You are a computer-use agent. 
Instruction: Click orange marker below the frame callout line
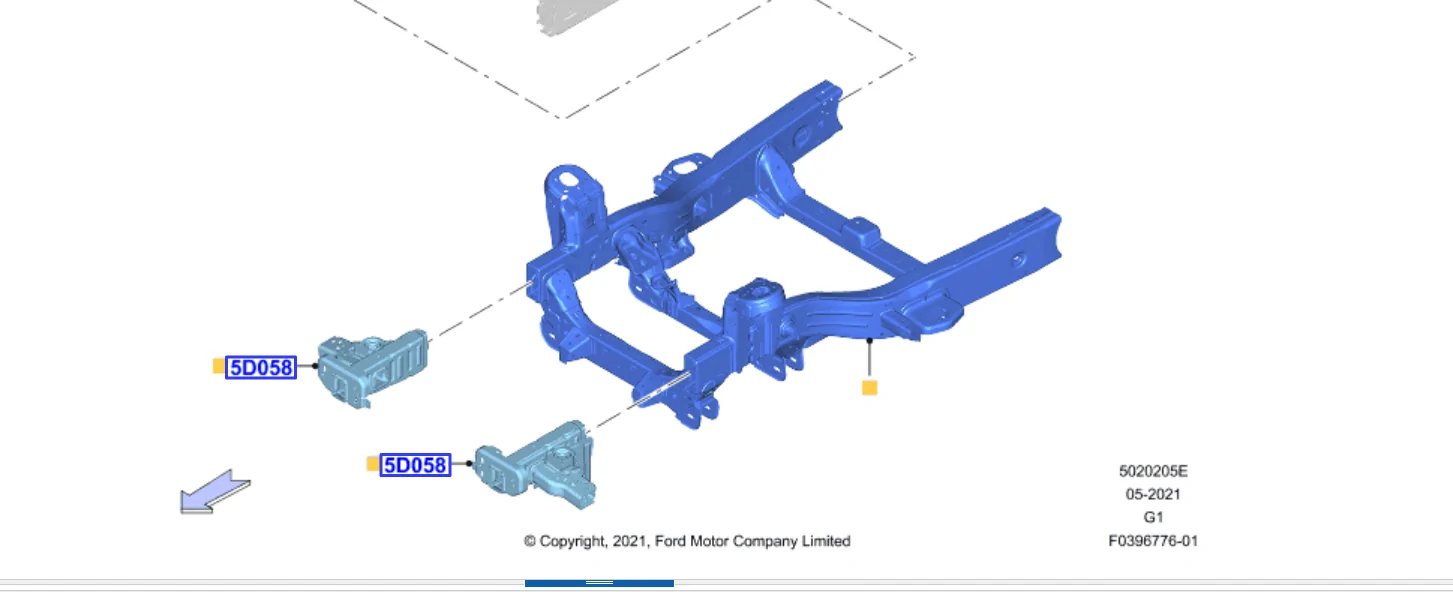coord(869,387)
